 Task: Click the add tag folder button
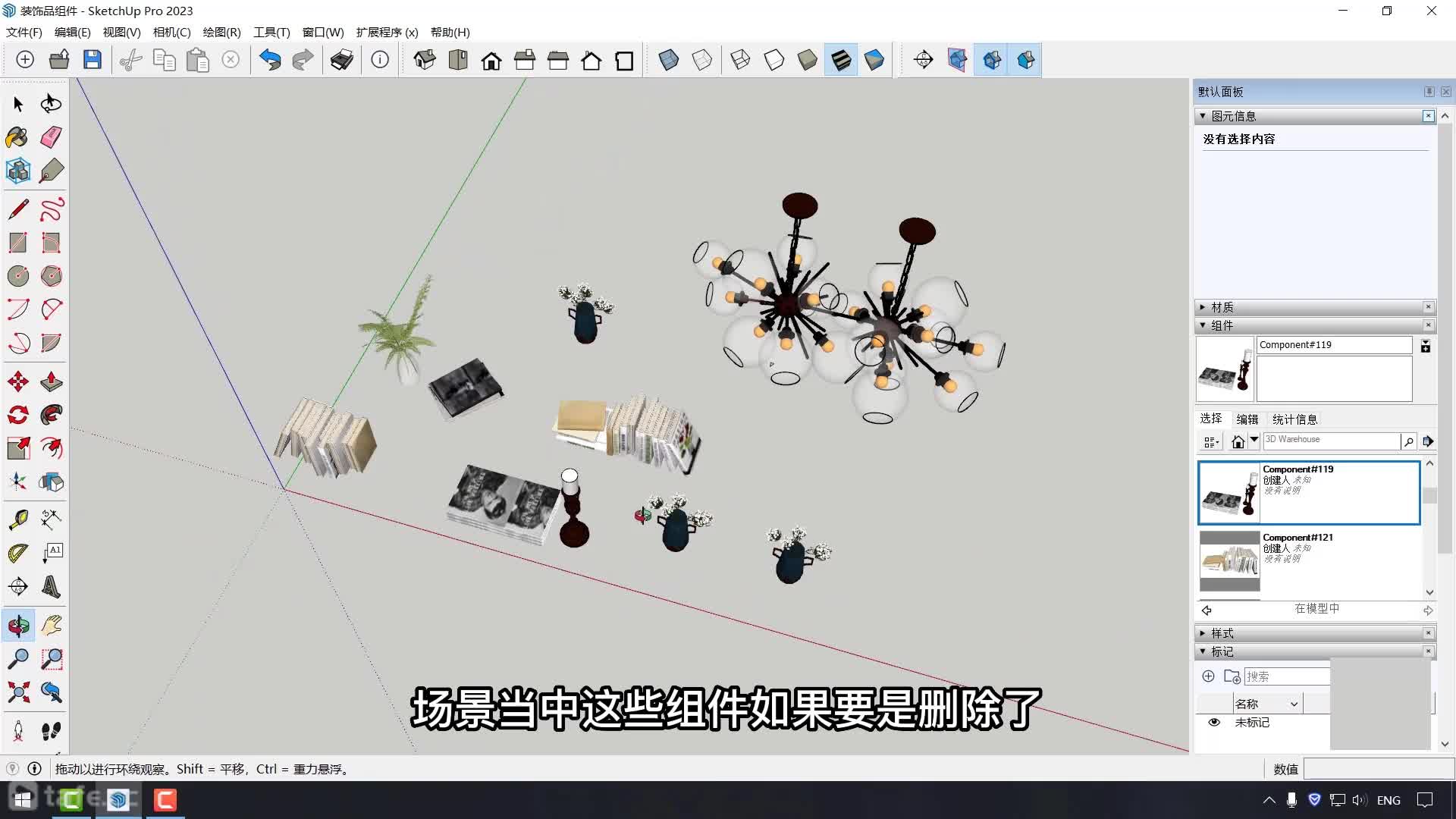1232,676
